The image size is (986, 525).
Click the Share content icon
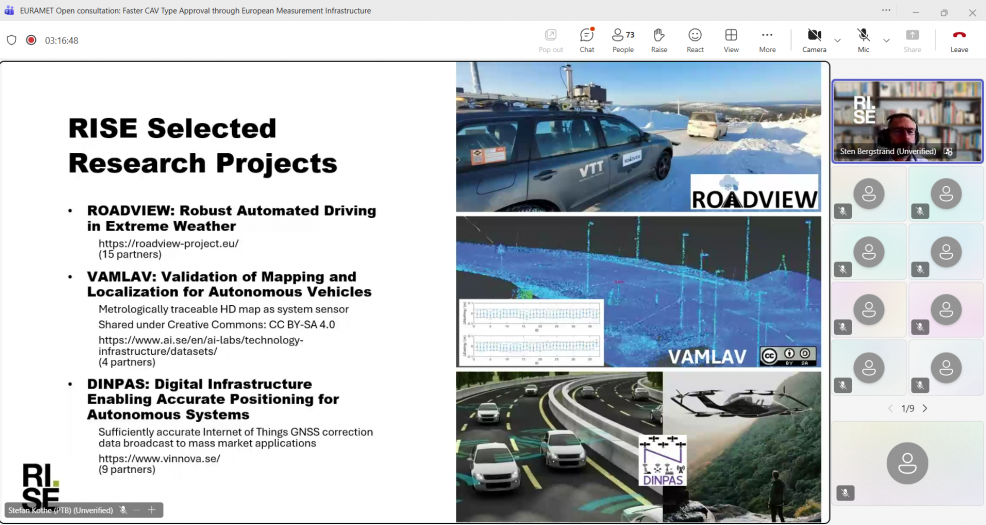912,40
